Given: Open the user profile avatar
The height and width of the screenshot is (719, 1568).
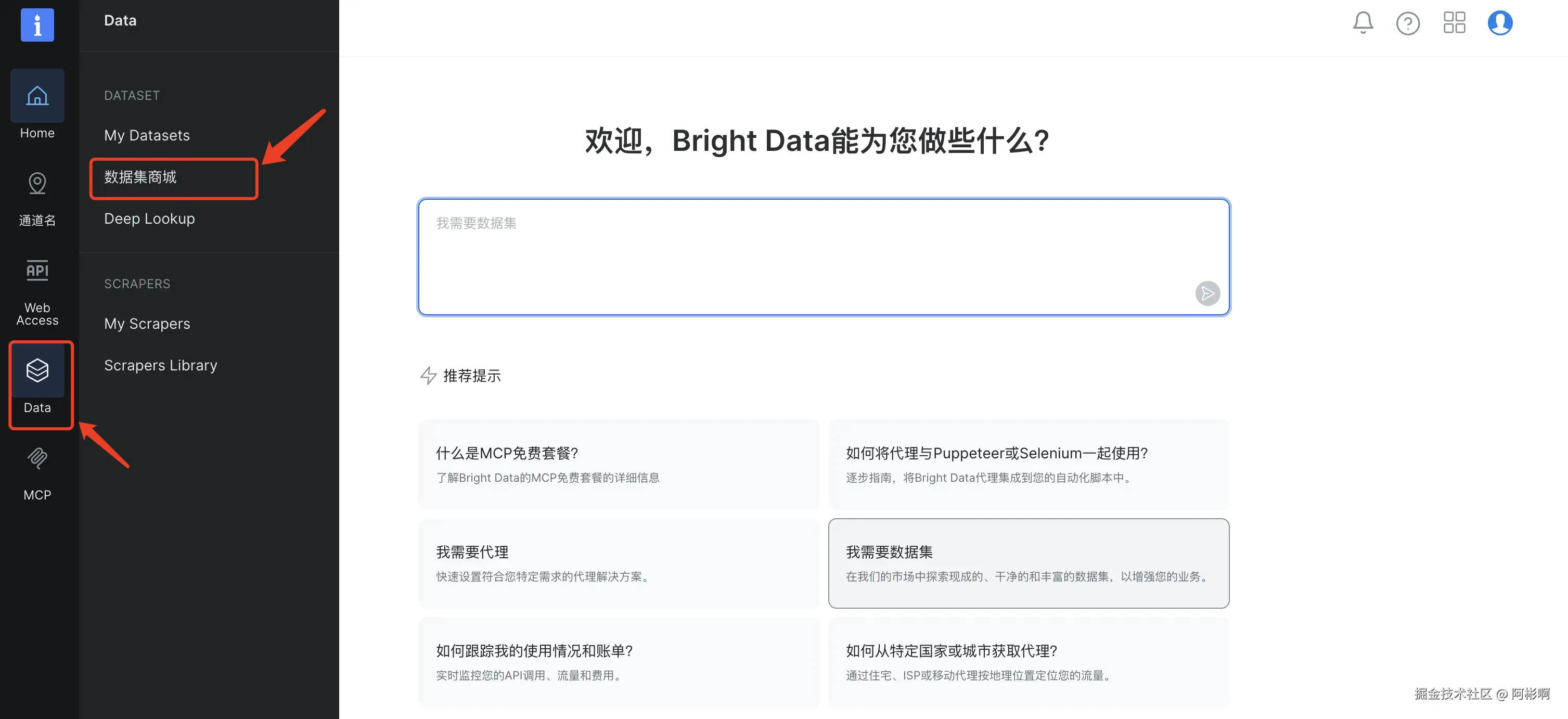Looking at the screenshot, I should 1499,23.
